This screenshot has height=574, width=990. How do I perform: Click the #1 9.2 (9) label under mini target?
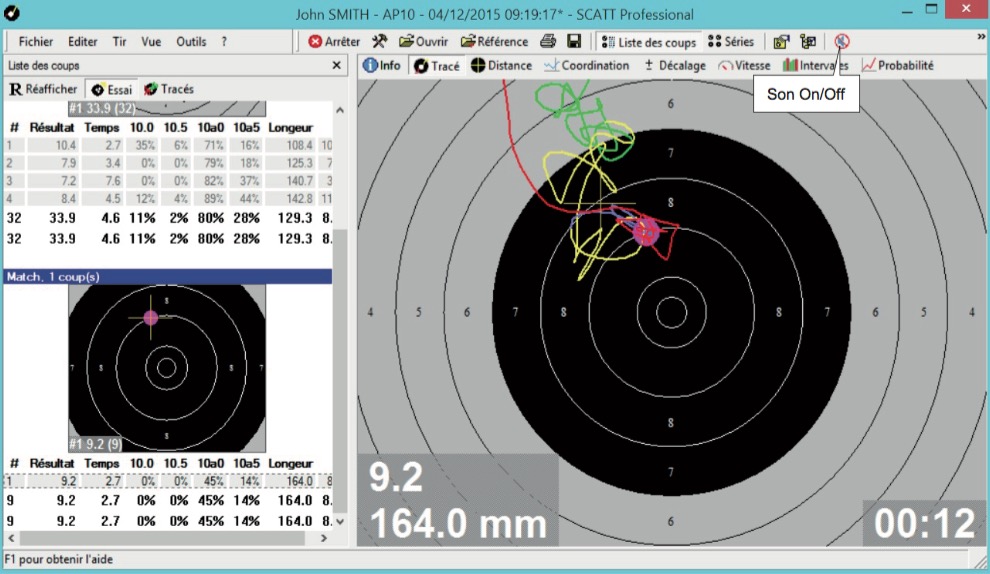point(95,445)
